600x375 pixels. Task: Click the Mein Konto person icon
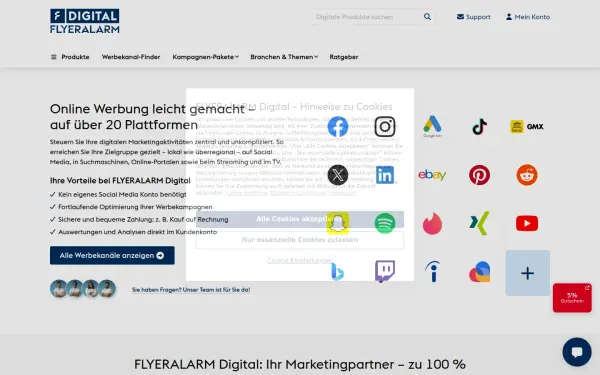(x=509, y=16)
